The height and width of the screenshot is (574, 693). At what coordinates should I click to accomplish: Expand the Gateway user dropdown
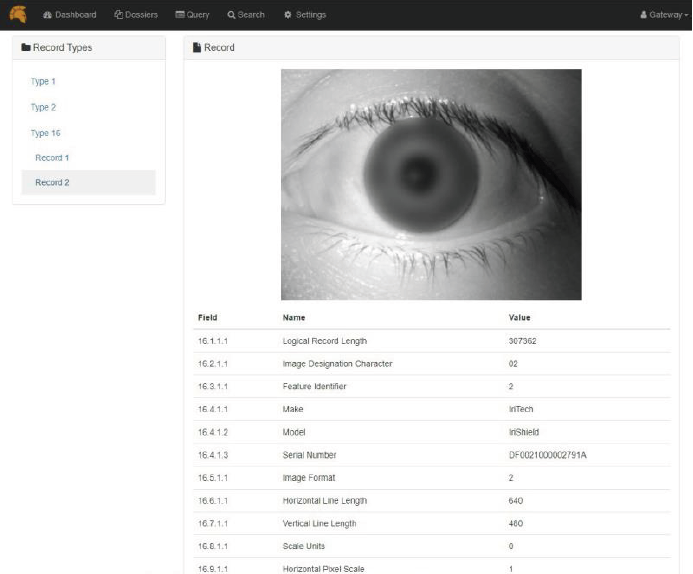click(x=665, y=15)
